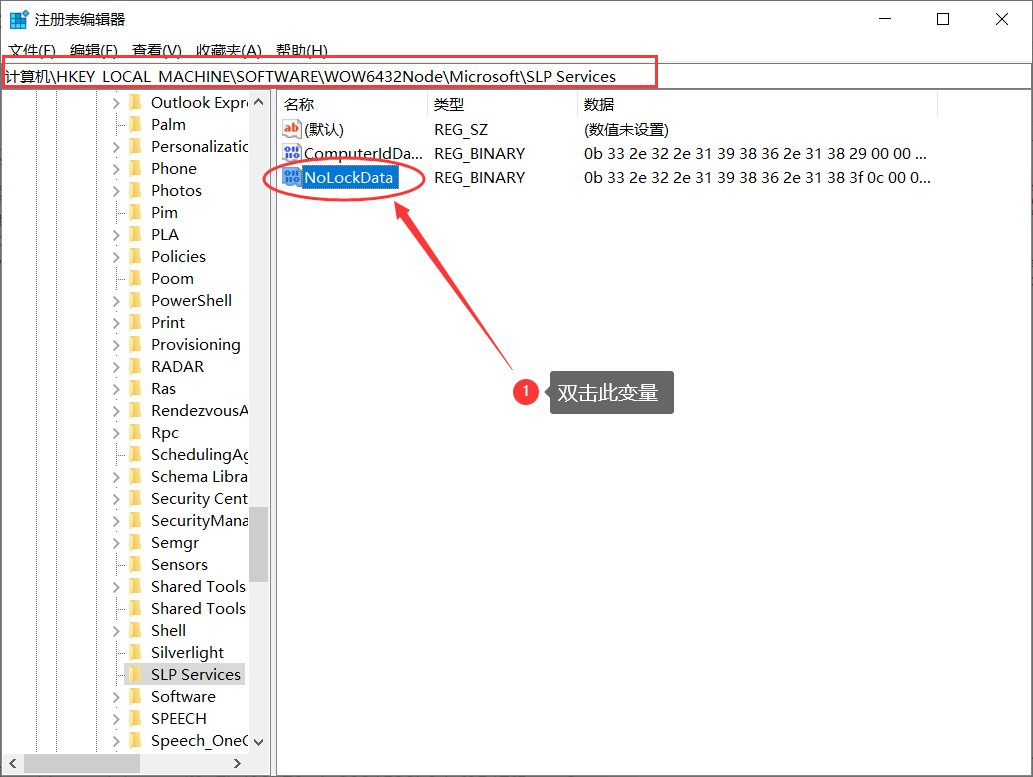
Task: Open the 编辑(E) menu
Action: (94, 50)
